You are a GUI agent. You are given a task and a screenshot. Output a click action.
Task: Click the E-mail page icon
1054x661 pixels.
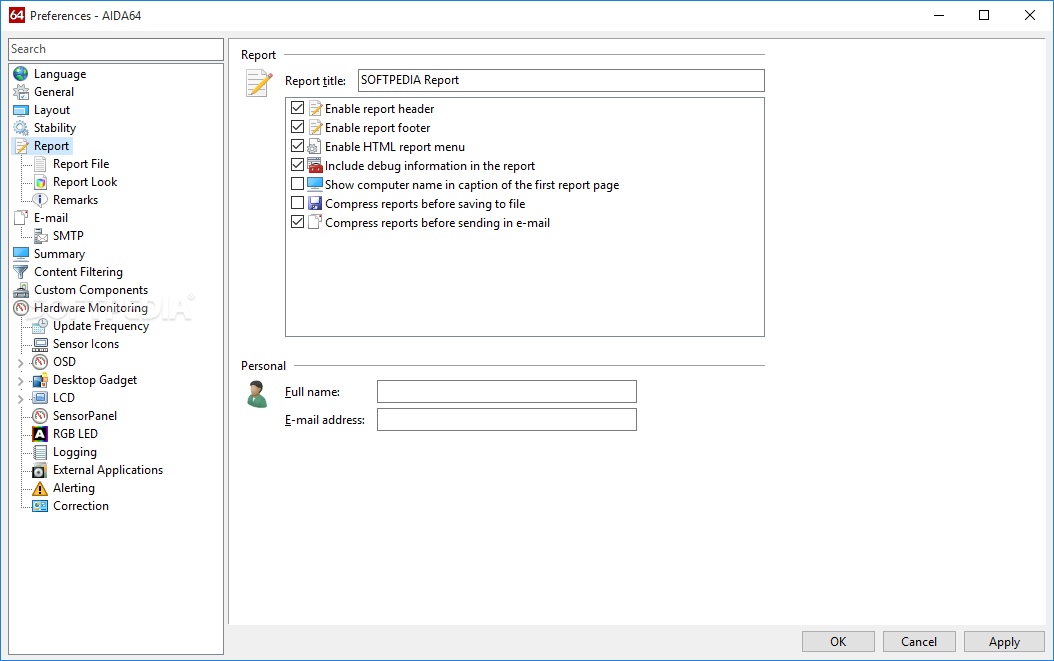(x=21, y=218)
